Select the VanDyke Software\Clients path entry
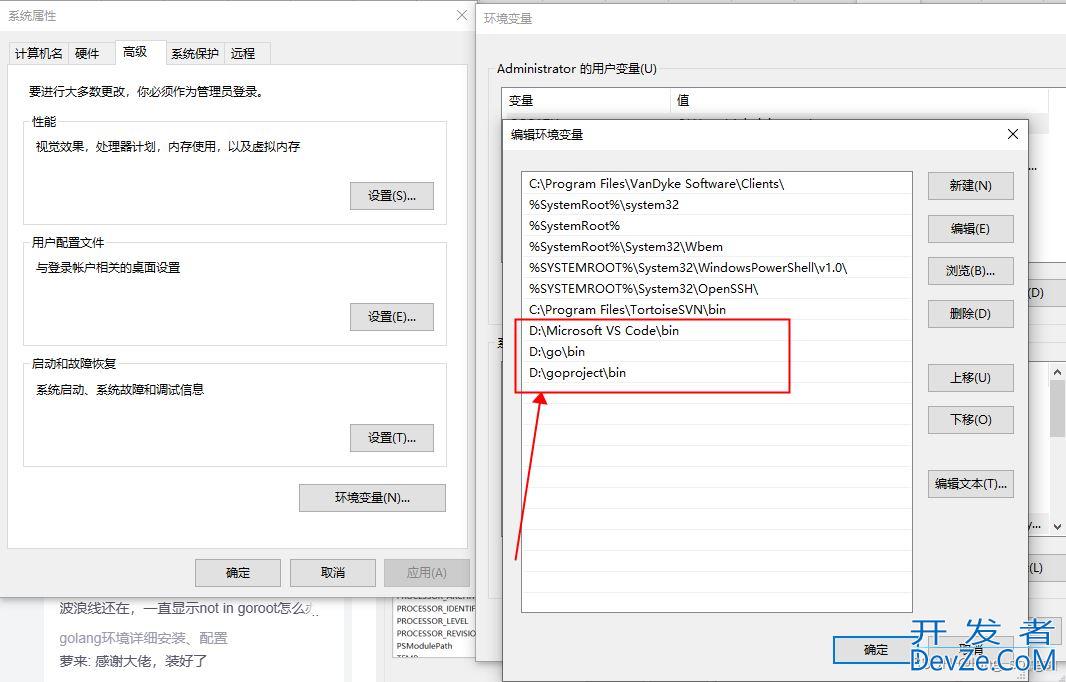 pos(717,184)
